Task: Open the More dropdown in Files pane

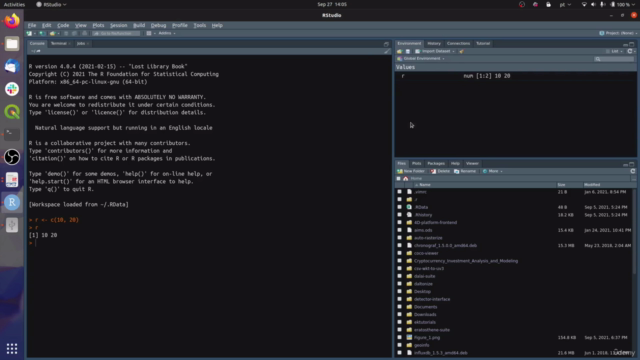Action: [492, 171]
